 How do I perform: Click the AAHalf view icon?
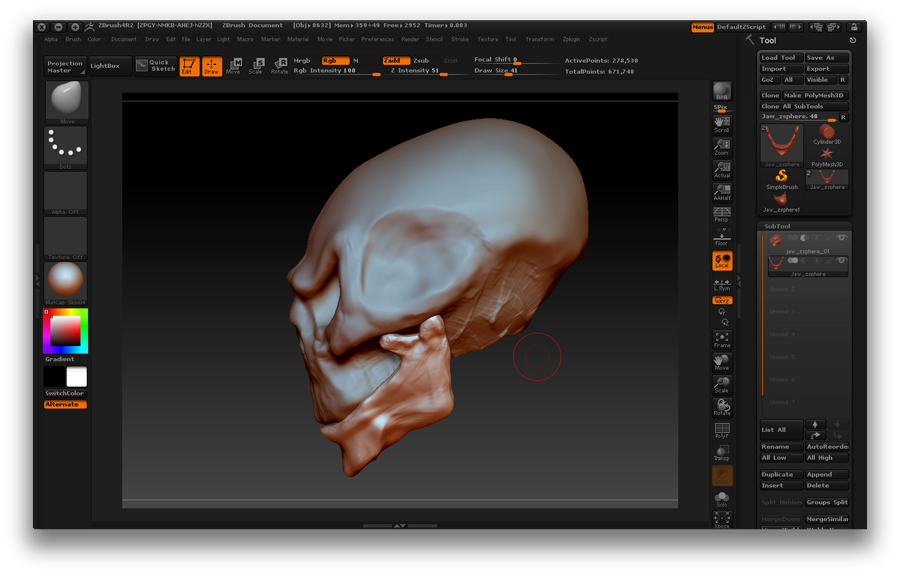pos(721,193)
